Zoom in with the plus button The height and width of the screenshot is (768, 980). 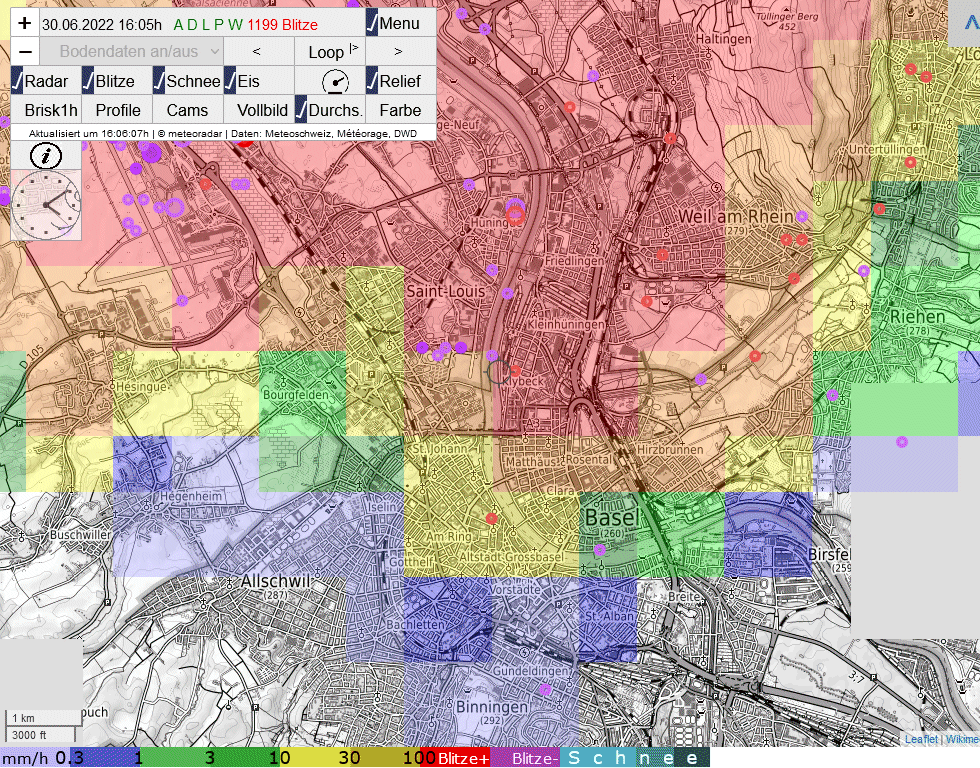25,23
